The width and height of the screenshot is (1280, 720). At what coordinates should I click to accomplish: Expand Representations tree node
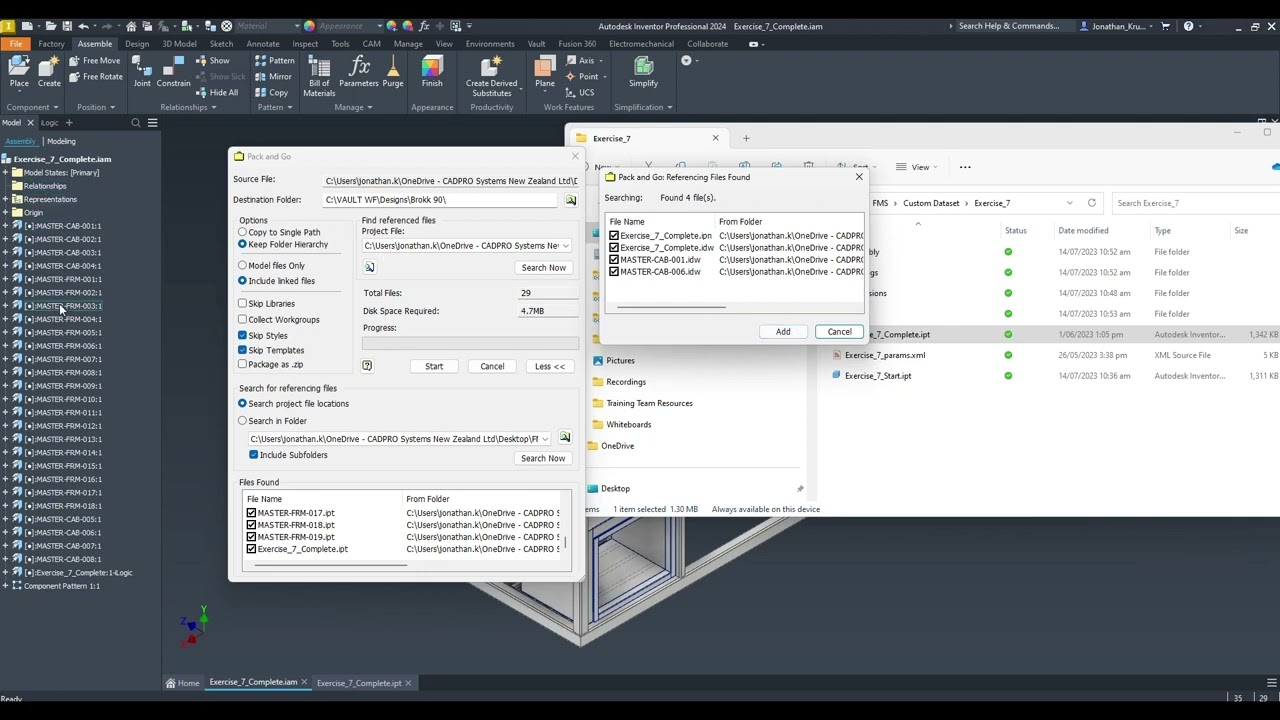pos(5,199)
